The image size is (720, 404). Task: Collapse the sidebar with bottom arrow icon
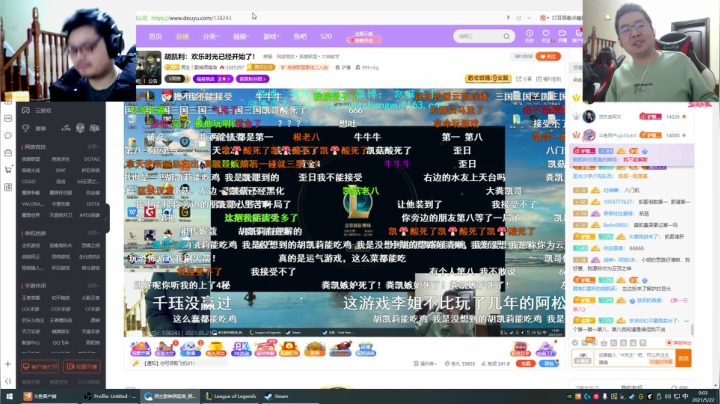8,381
